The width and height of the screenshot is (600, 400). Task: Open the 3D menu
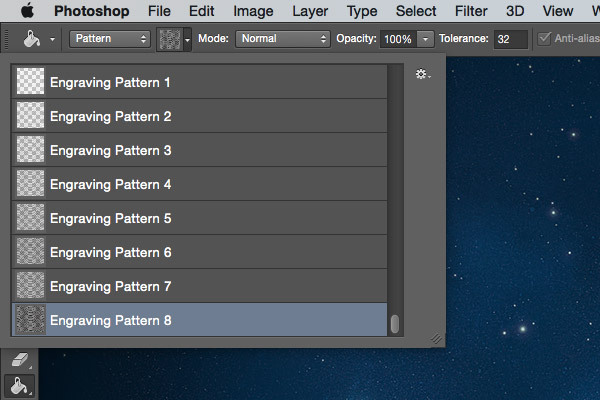(515, 11)
